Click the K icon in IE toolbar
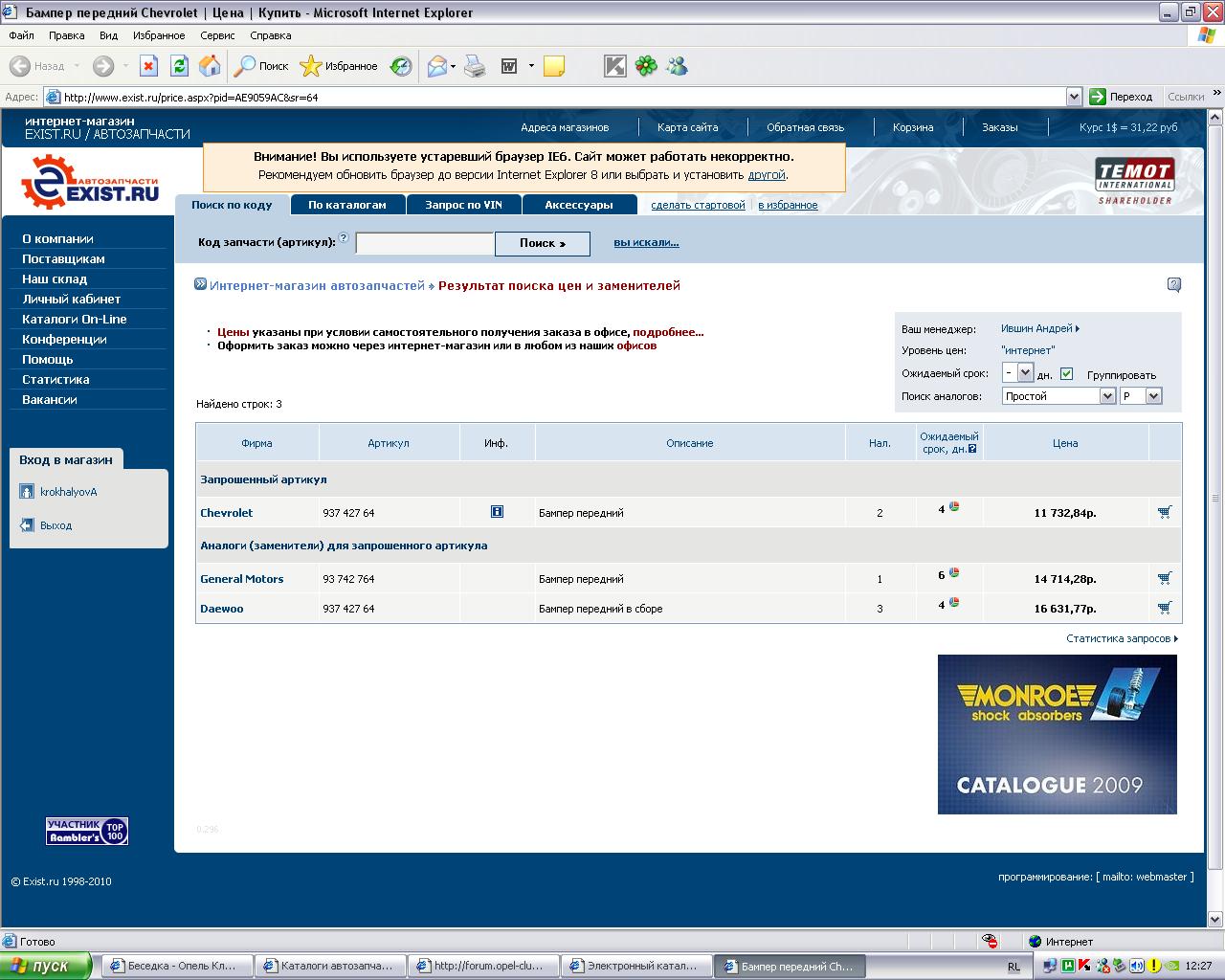The image size is (1225, 980). click(614, 66)
